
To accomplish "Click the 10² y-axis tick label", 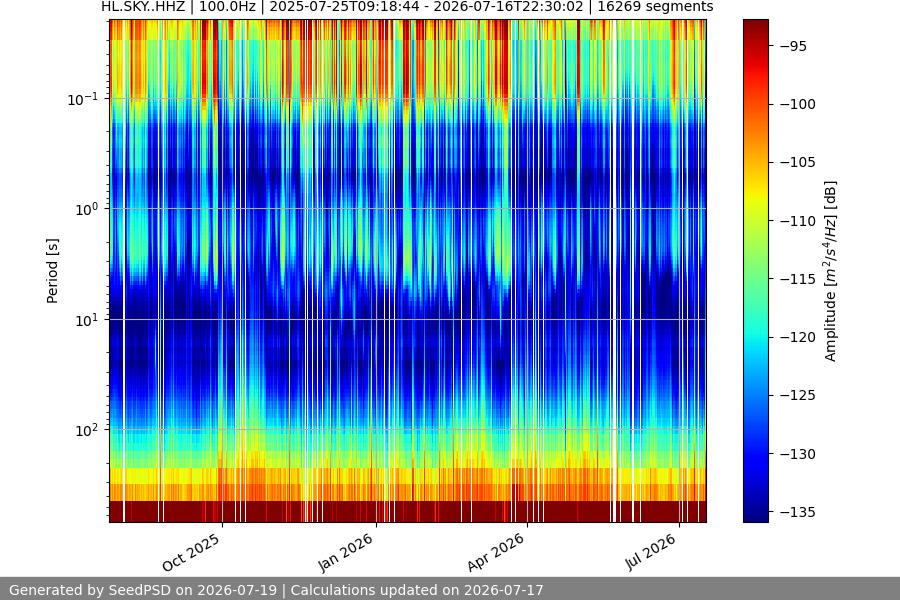I will click(87, 430).
